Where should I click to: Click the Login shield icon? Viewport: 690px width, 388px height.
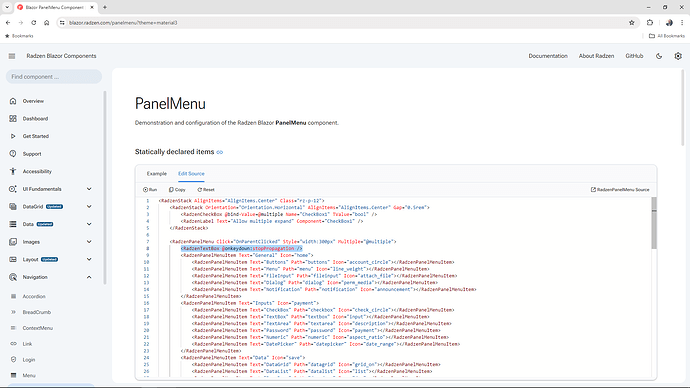[13, 360]
